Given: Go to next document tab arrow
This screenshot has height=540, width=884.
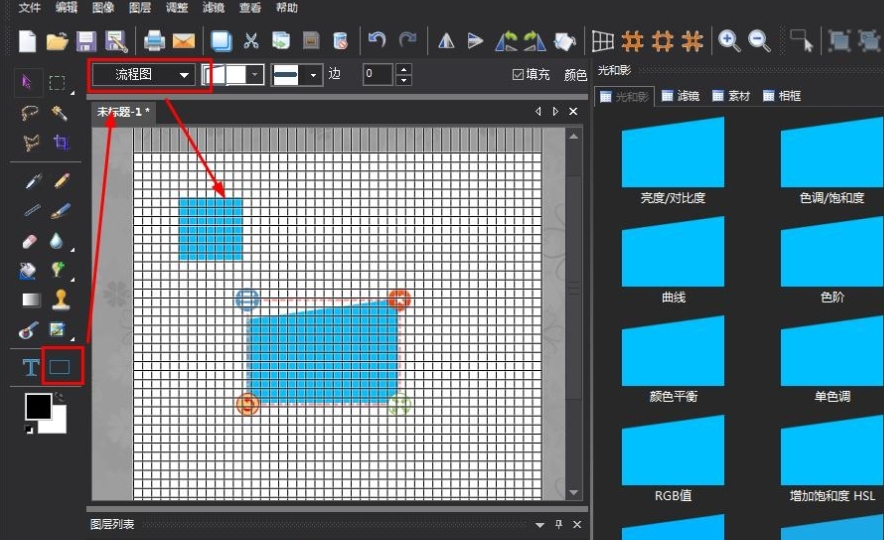Looking at the screenshot, I should 556,112.
